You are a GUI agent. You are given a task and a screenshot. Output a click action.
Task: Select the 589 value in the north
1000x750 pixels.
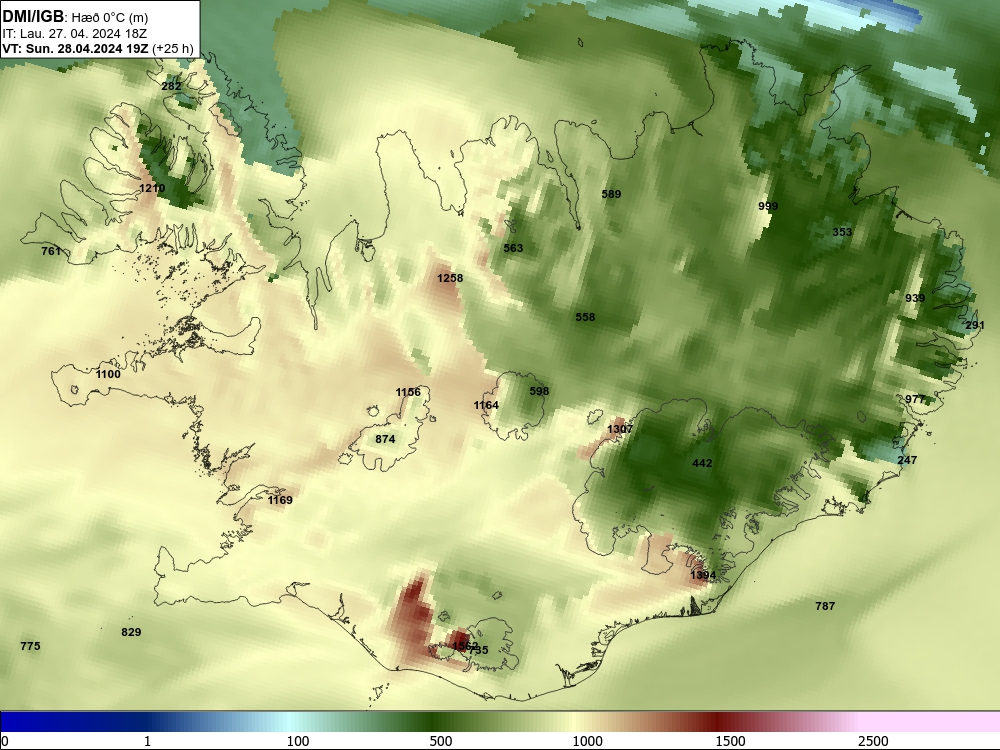pyautogui.click(x=611, y=195)
